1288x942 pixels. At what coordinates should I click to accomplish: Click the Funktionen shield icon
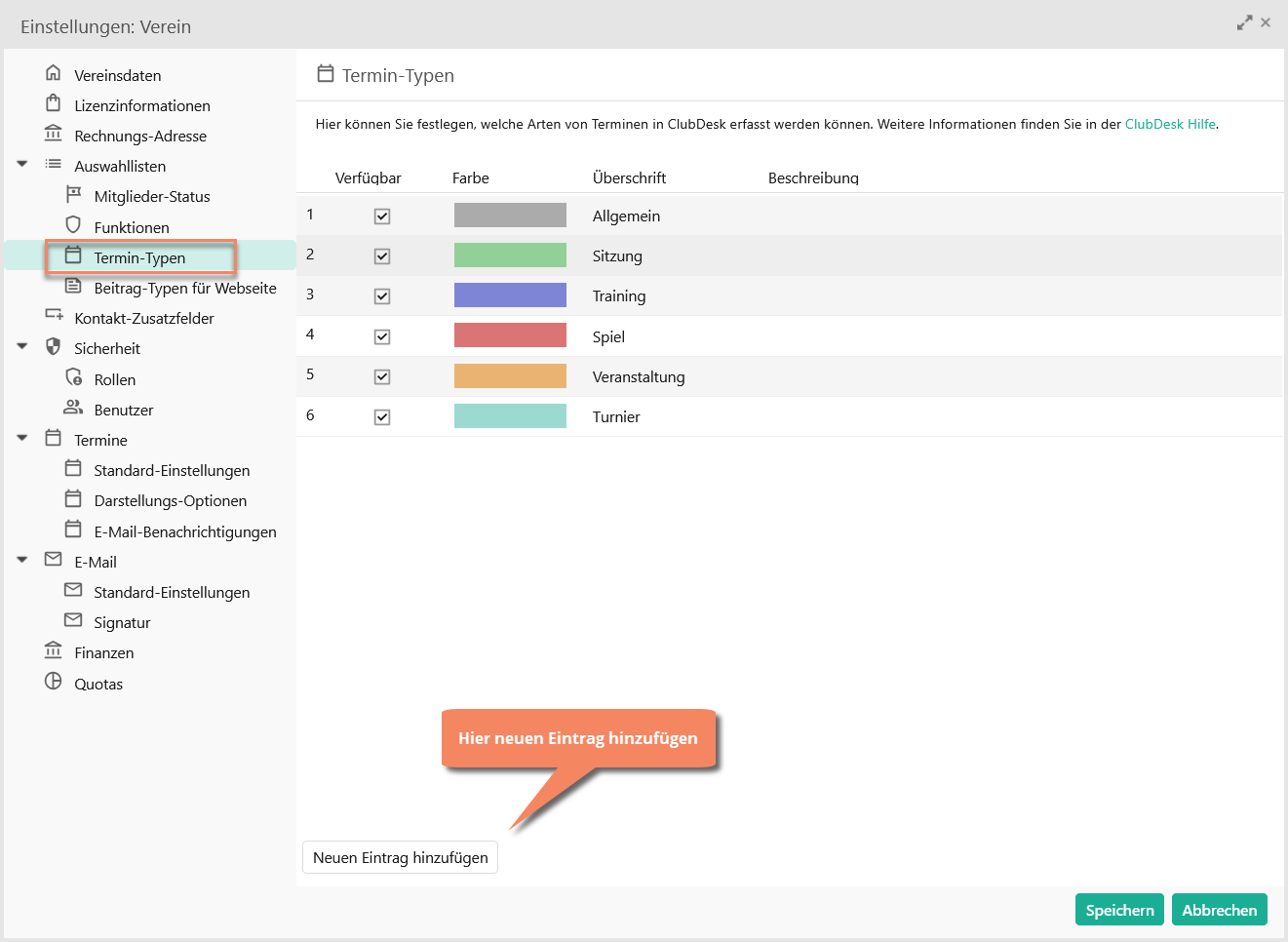[x=73, y=225]
